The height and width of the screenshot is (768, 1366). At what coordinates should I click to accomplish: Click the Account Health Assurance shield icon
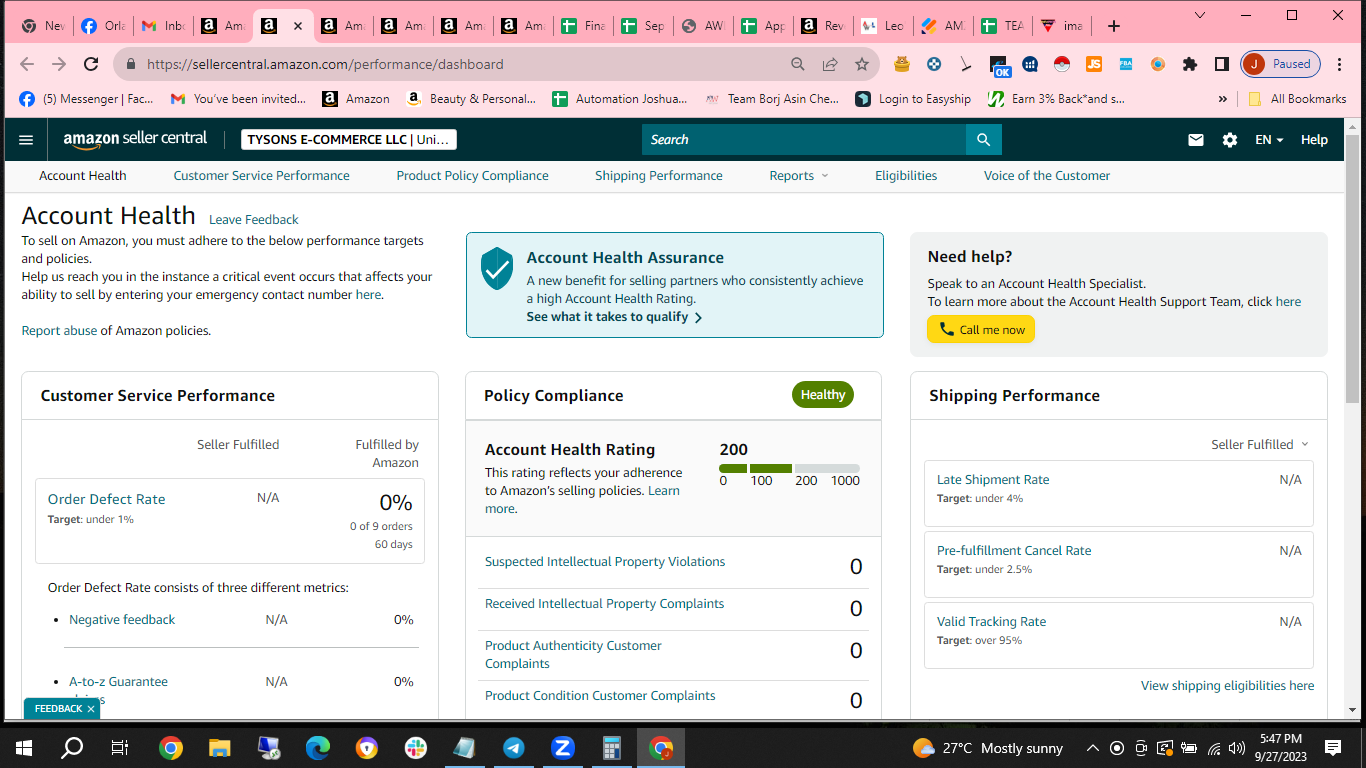pos(497,268)
